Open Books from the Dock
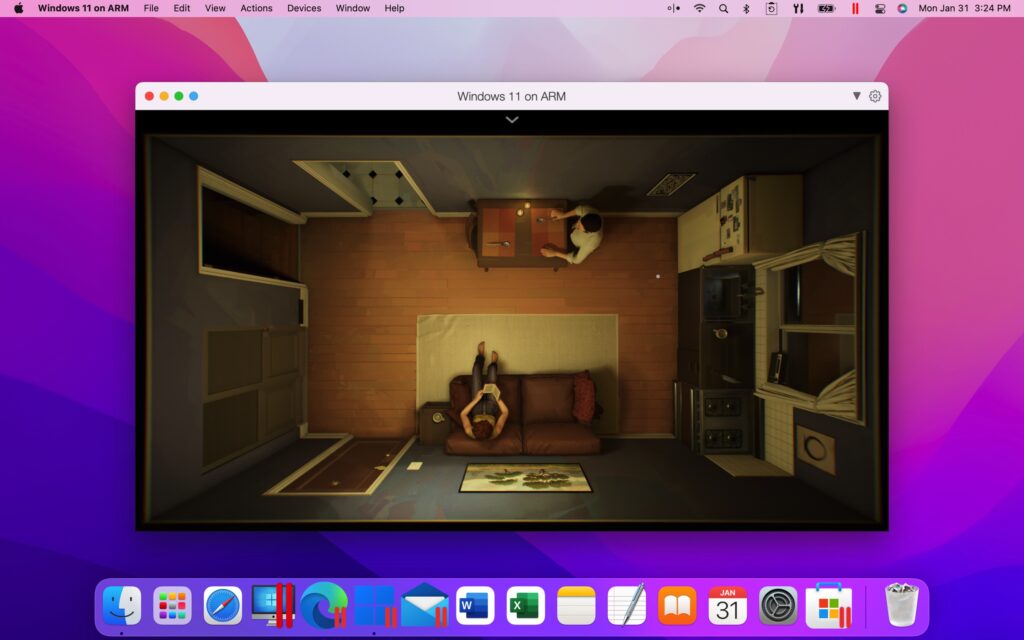 coord(677,605)
